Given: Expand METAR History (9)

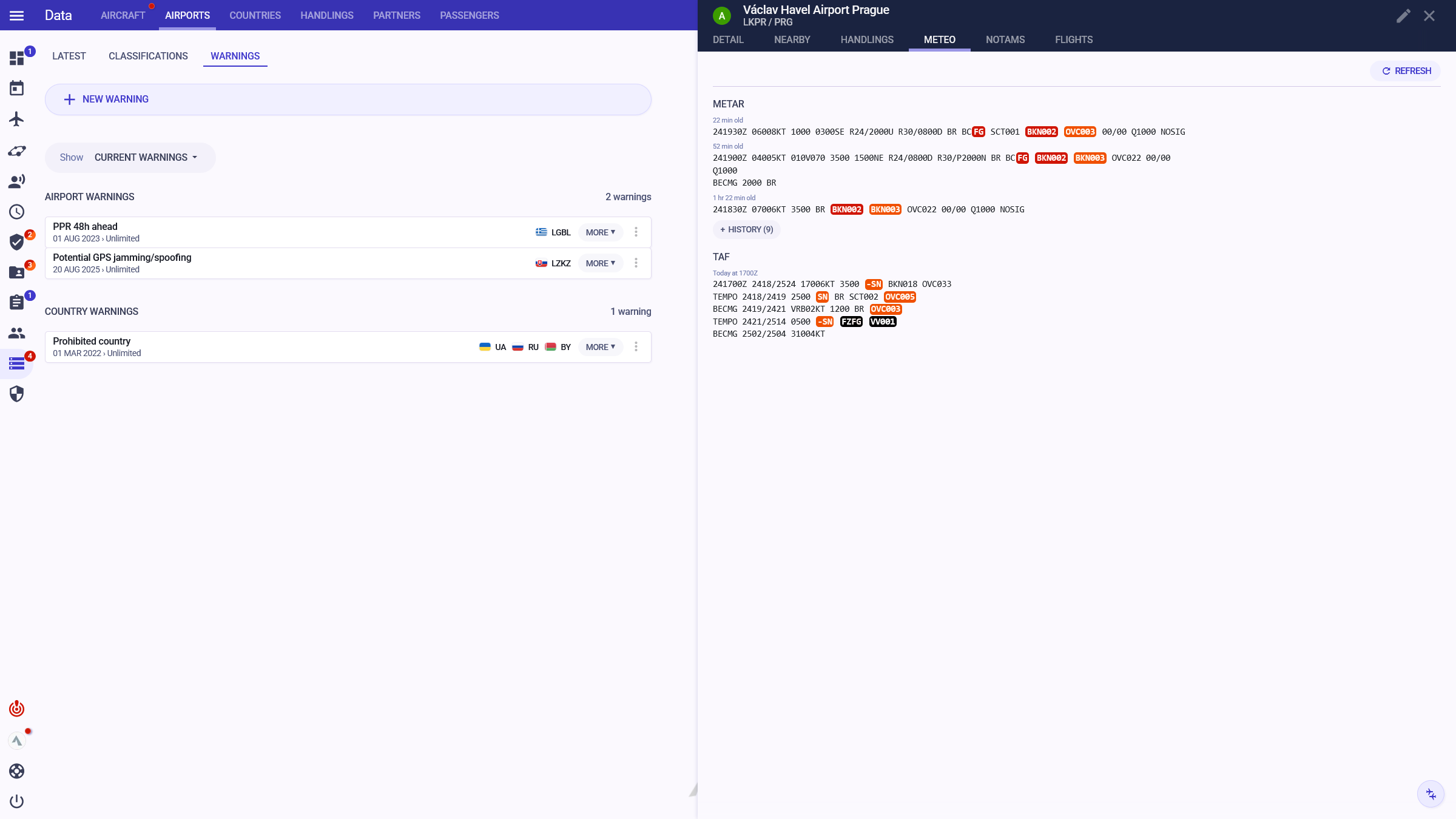Looking at the screenshot, I should (x=746, y=230).
